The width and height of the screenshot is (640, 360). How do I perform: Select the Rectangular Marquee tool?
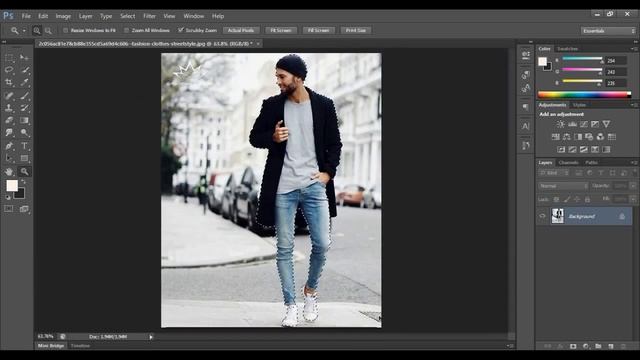tap(9, 58)
